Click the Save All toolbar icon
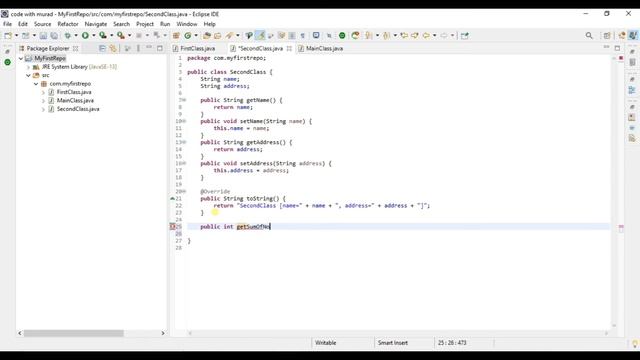Viewport: 640px width, 360px height. 54,36
